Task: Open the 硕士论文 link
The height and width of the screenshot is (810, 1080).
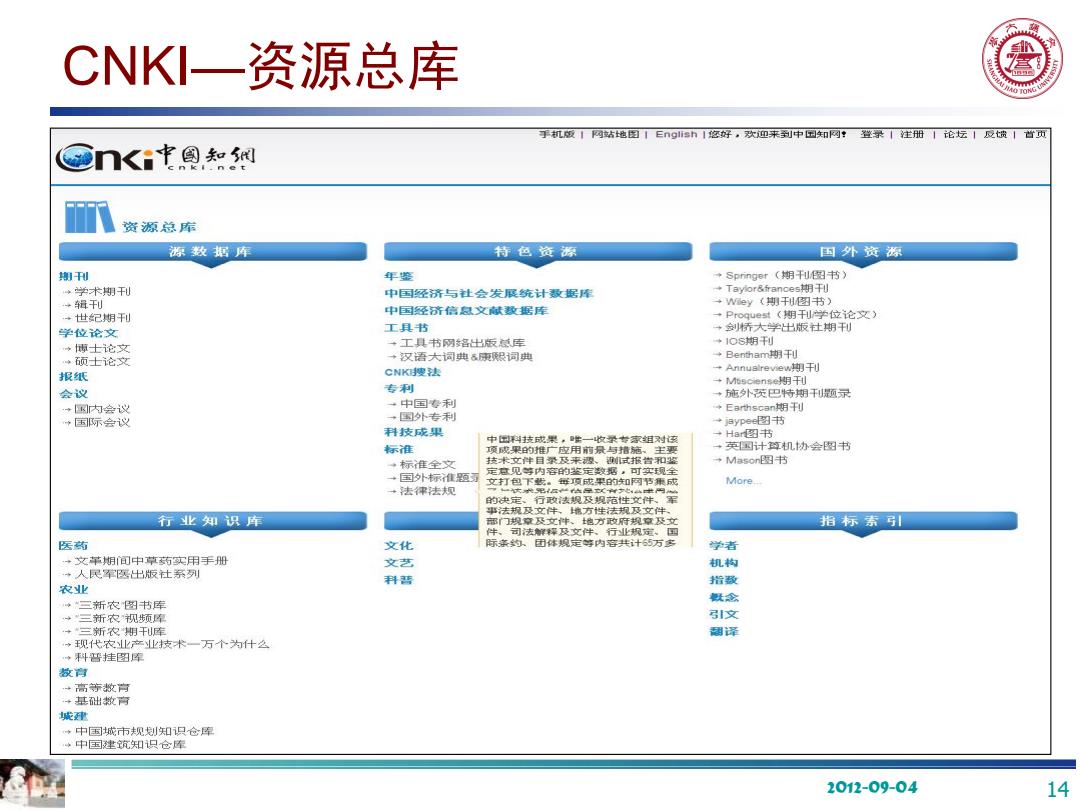Action: [103, 362]
